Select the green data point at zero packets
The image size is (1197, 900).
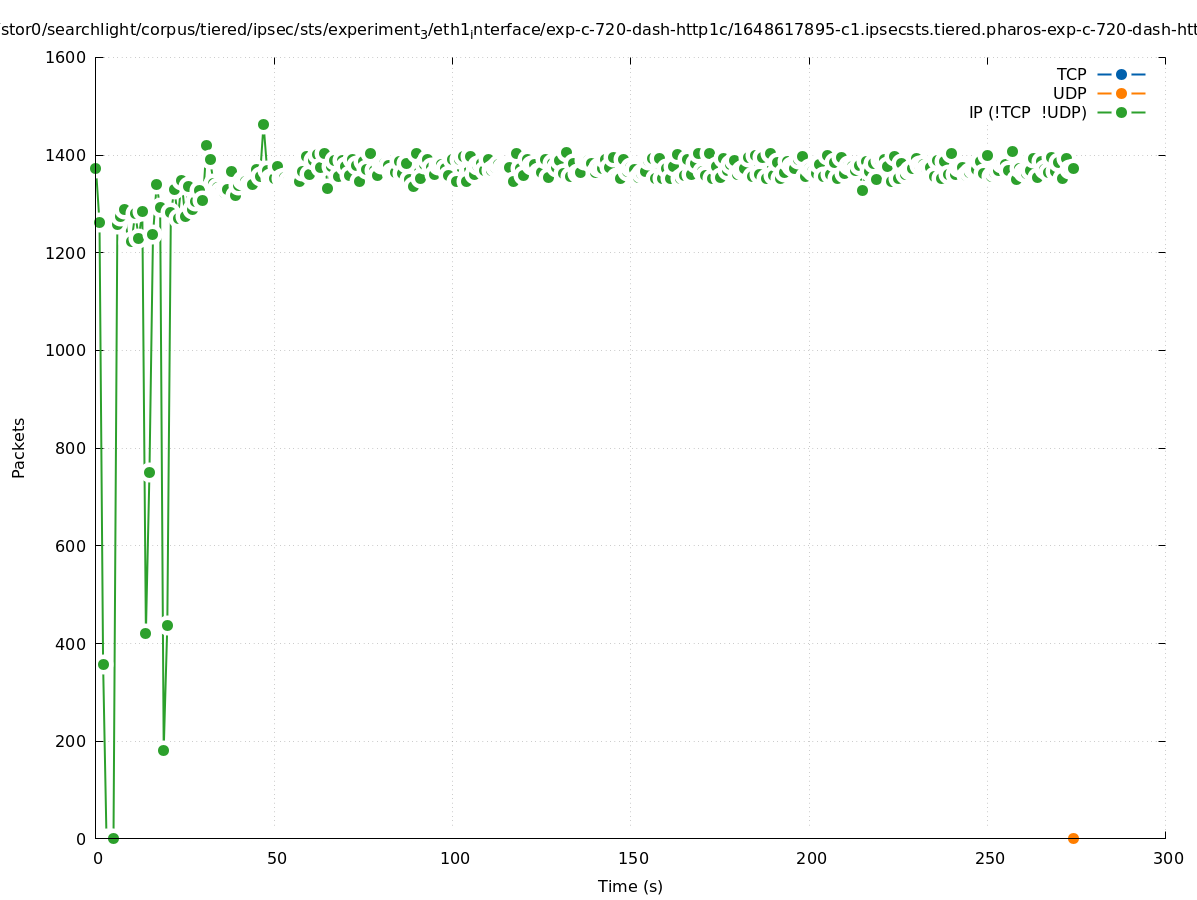point(113,838)
